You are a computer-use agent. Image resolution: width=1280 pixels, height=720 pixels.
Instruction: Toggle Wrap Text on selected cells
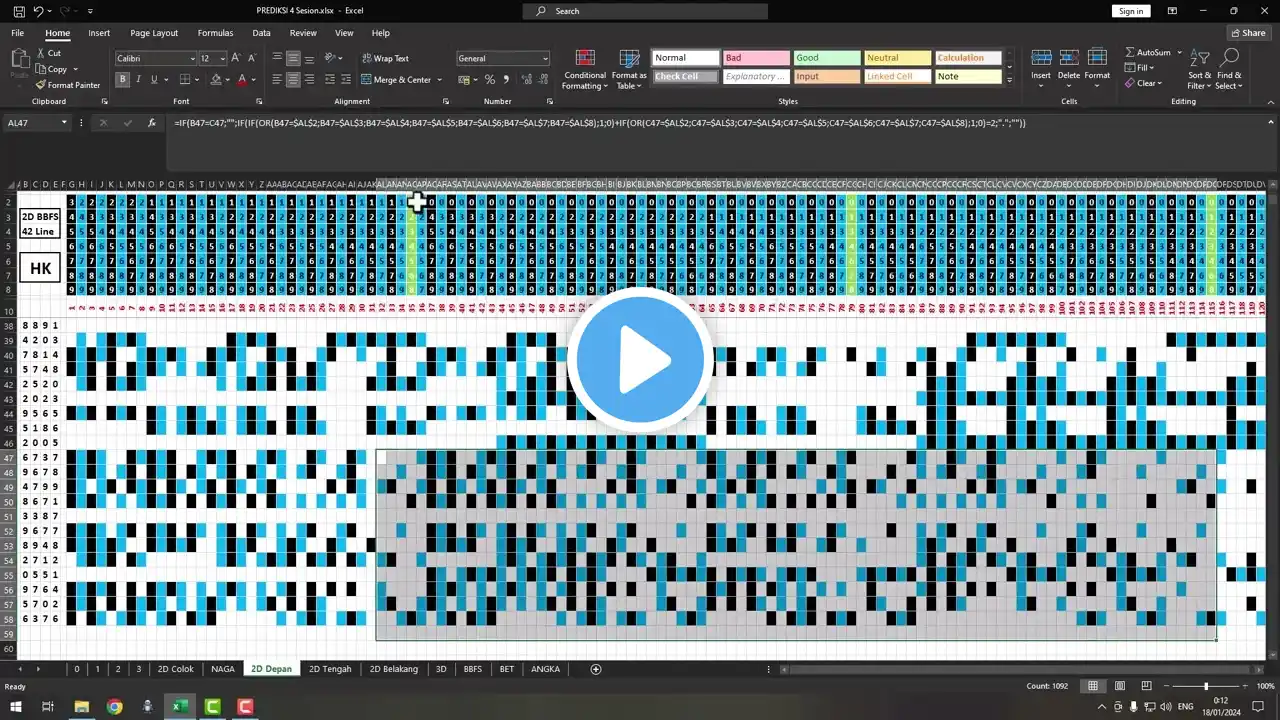click(x=384, y=59)
